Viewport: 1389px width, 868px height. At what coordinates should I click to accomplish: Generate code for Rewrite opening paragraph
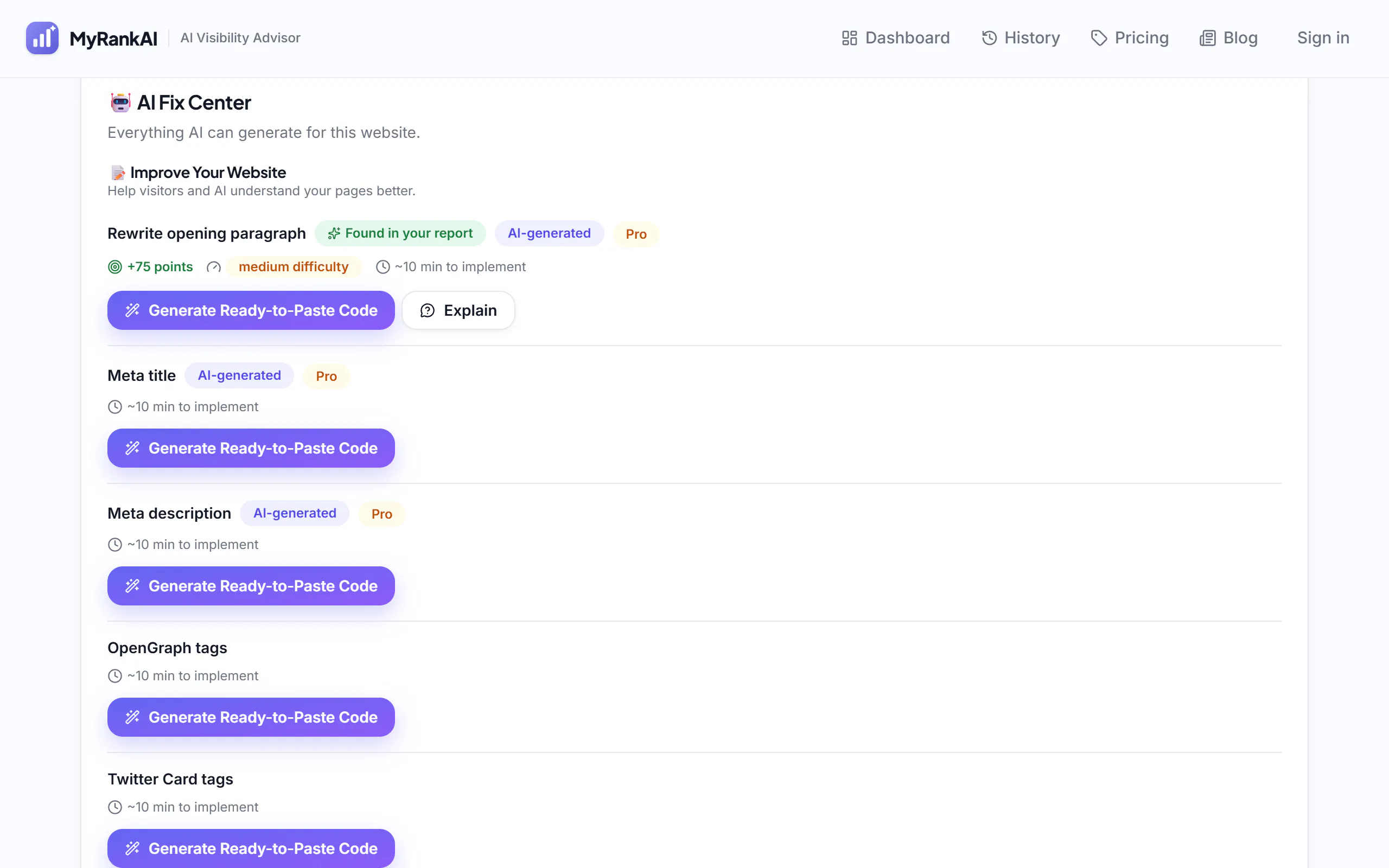pos(251,310)
